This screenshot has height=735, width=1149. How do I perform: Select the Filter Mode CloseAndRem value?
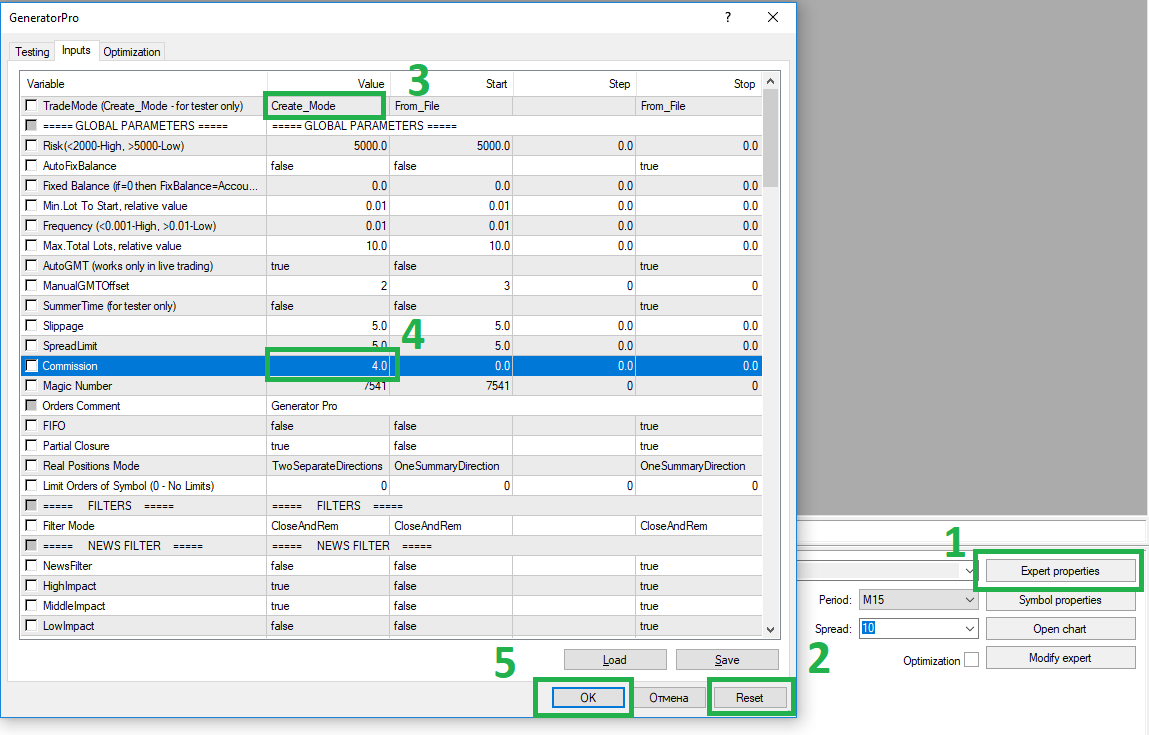coord(328,525)
